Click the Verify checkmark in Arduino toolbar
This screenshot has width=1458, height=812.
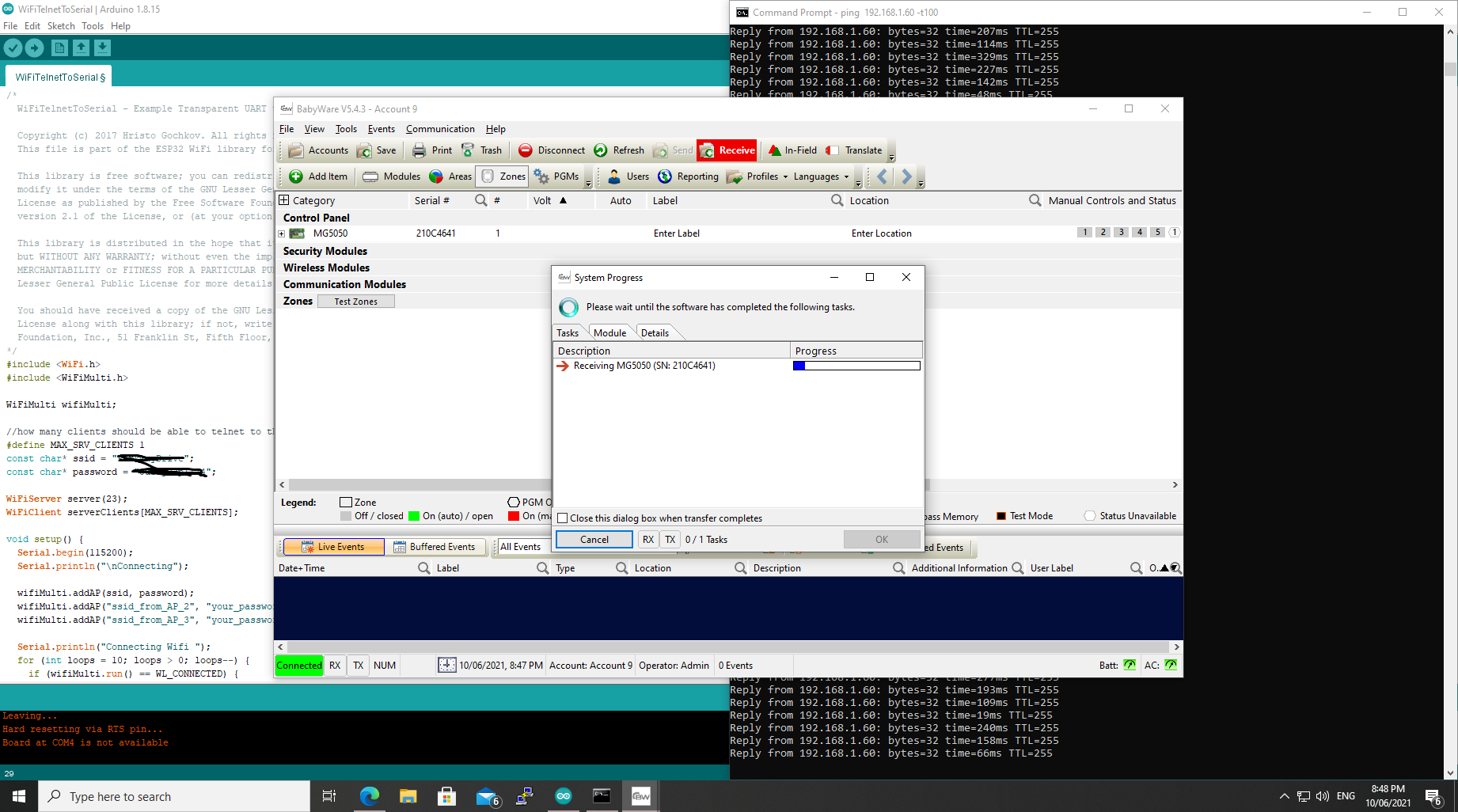point(13,47)
